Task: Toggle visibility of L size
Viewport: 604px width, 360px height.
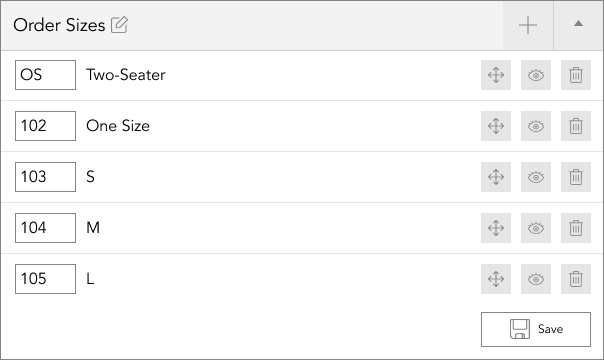Action: pyautogui.click(x=536, y=279)
